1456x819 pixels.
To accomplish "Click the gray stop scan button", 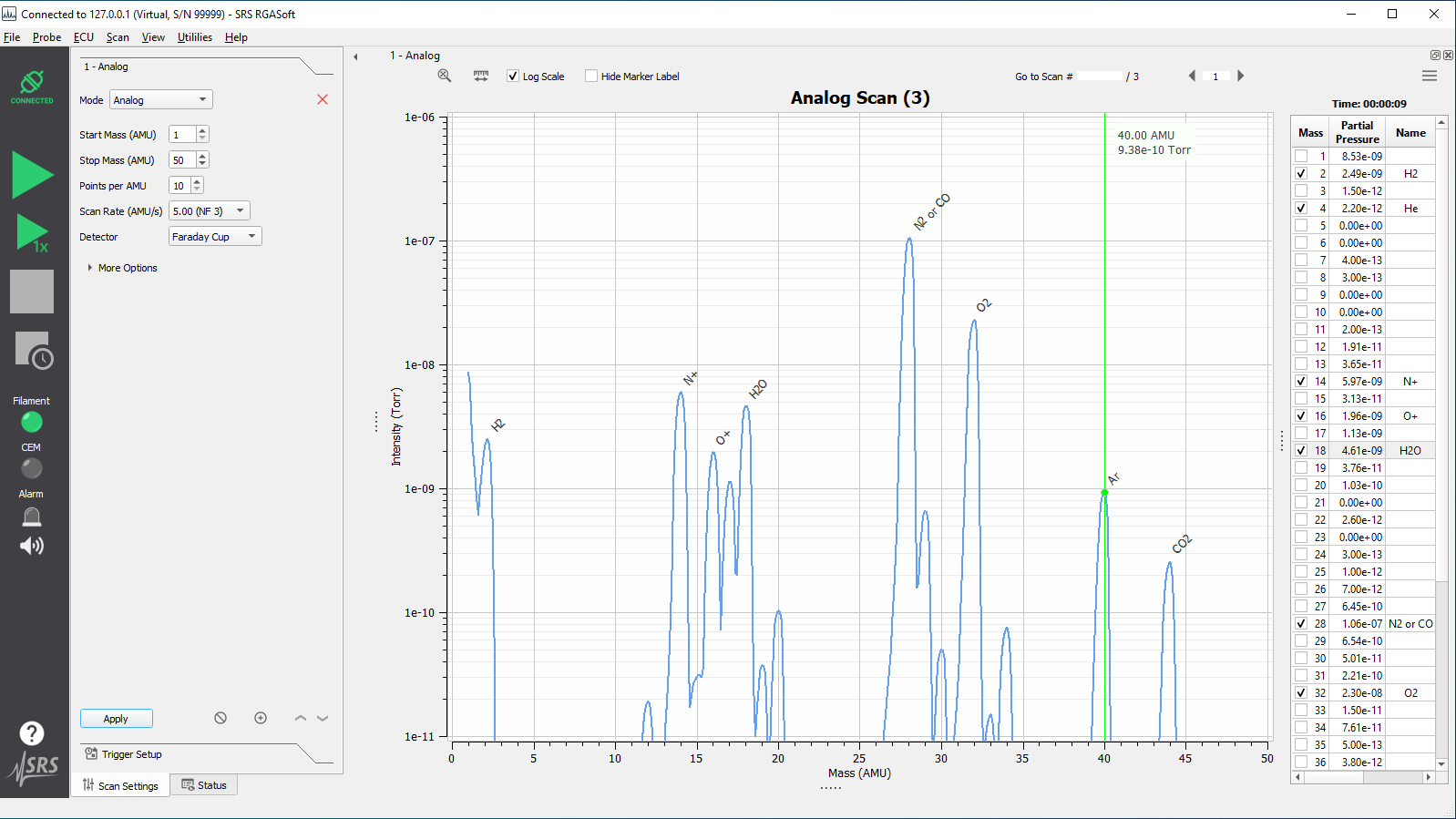I will [32, 292].
